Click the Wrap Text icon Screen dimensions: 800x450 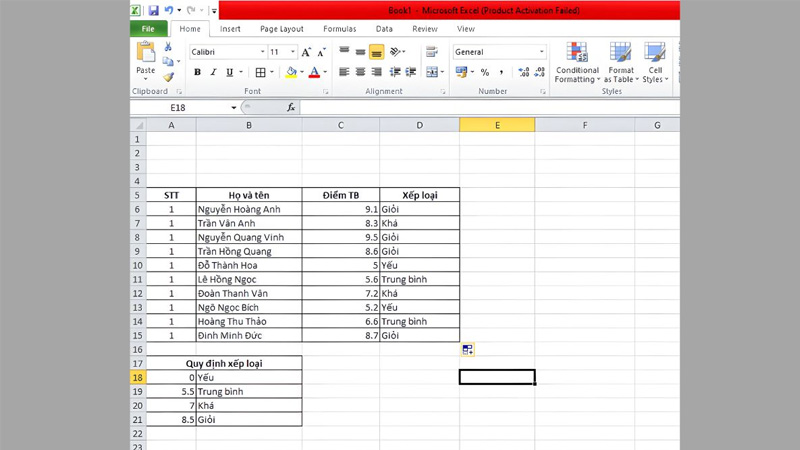coord(432,52)
